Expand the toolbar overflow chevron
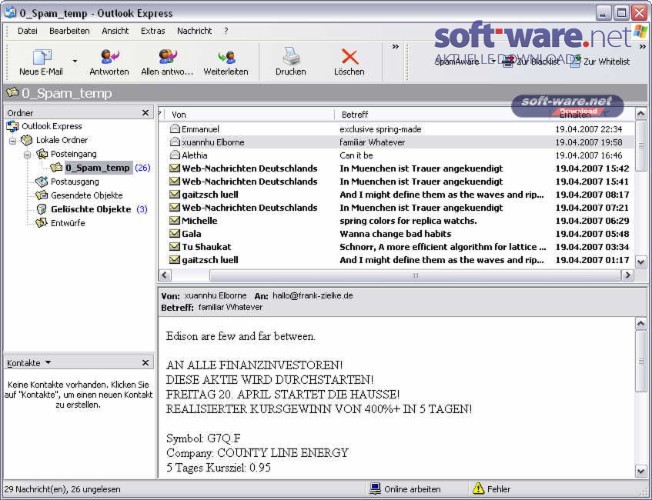 click(395, 47)
